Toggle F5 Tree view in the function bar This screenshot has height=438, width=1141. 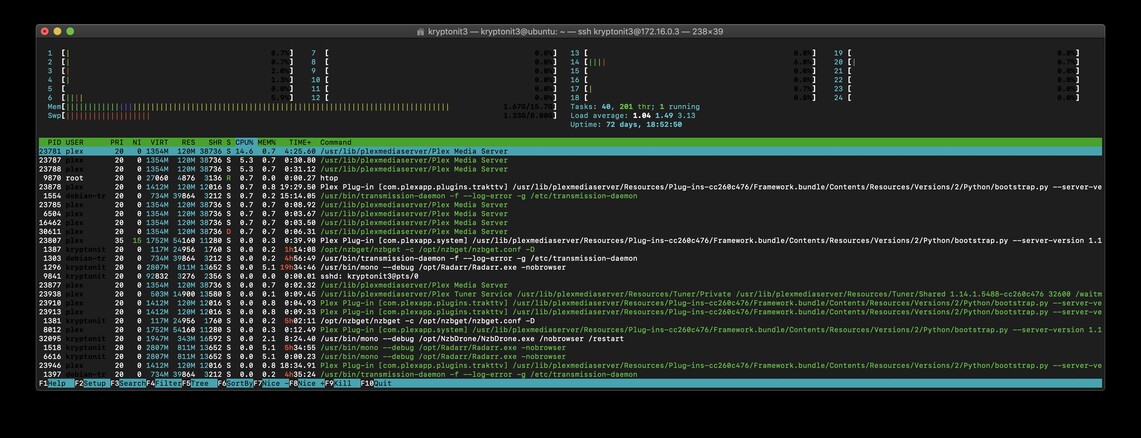199,383
